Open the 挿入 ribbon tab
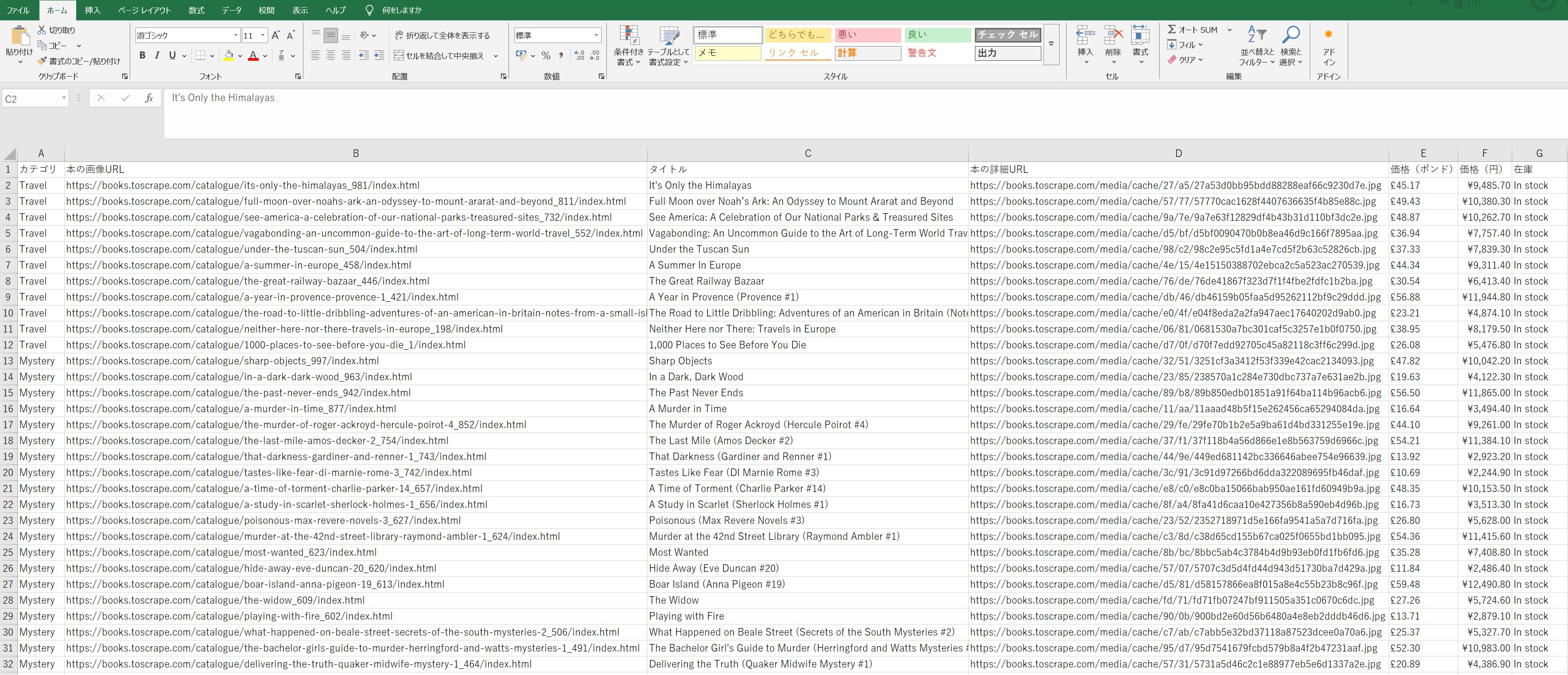Screen dimensions: 1568x675 point(93,10)
